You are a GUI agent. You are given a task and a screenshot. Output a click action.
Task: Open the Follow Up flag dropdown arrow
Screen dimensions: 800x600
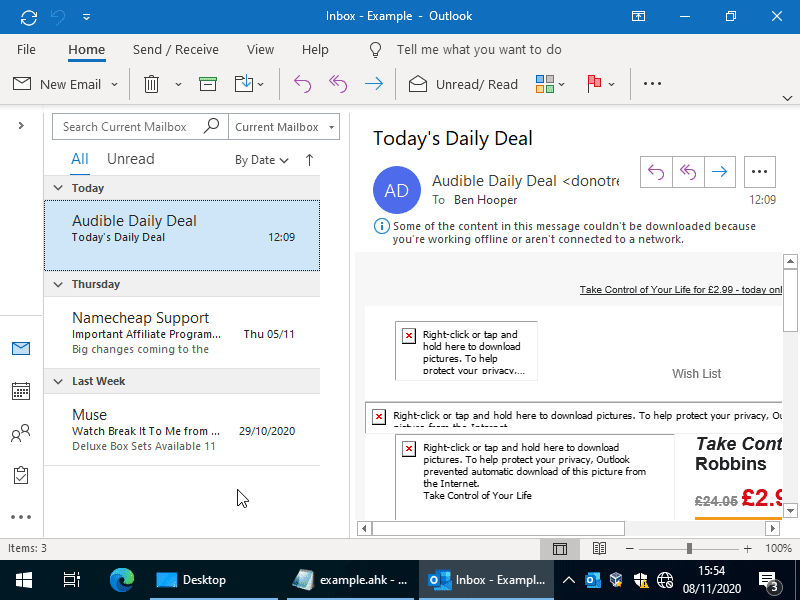[611, 84]
